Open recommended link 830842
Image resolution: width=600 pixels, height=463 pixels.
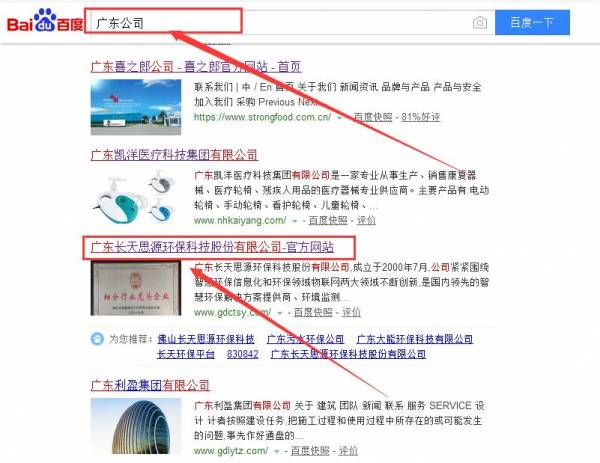243,354
